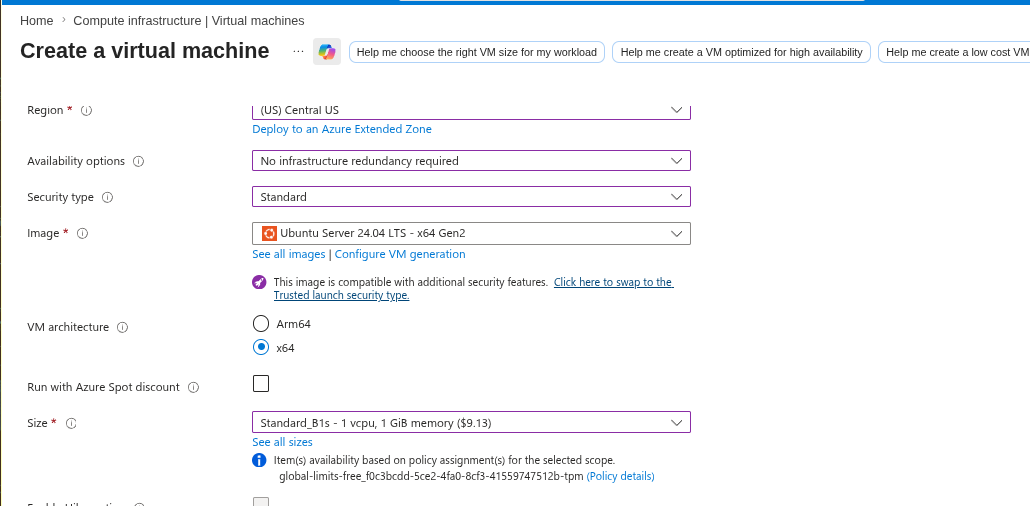Click the Create a virtual machine heading
Screen dimensions: 1030x506
pos(145,51)
